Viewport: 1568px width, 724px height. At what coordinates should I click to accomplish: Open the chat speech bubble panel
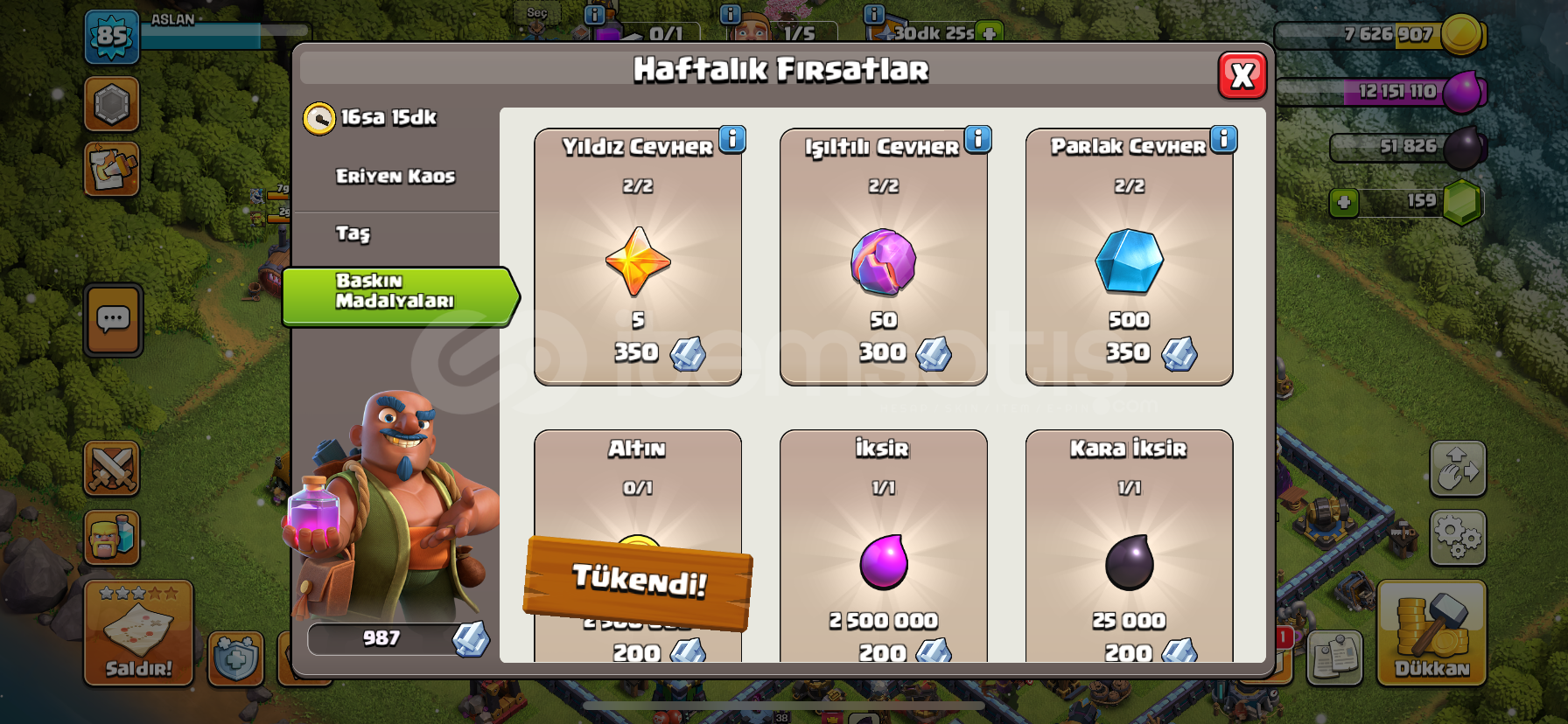pyautogui.click(x=113, y=320)
